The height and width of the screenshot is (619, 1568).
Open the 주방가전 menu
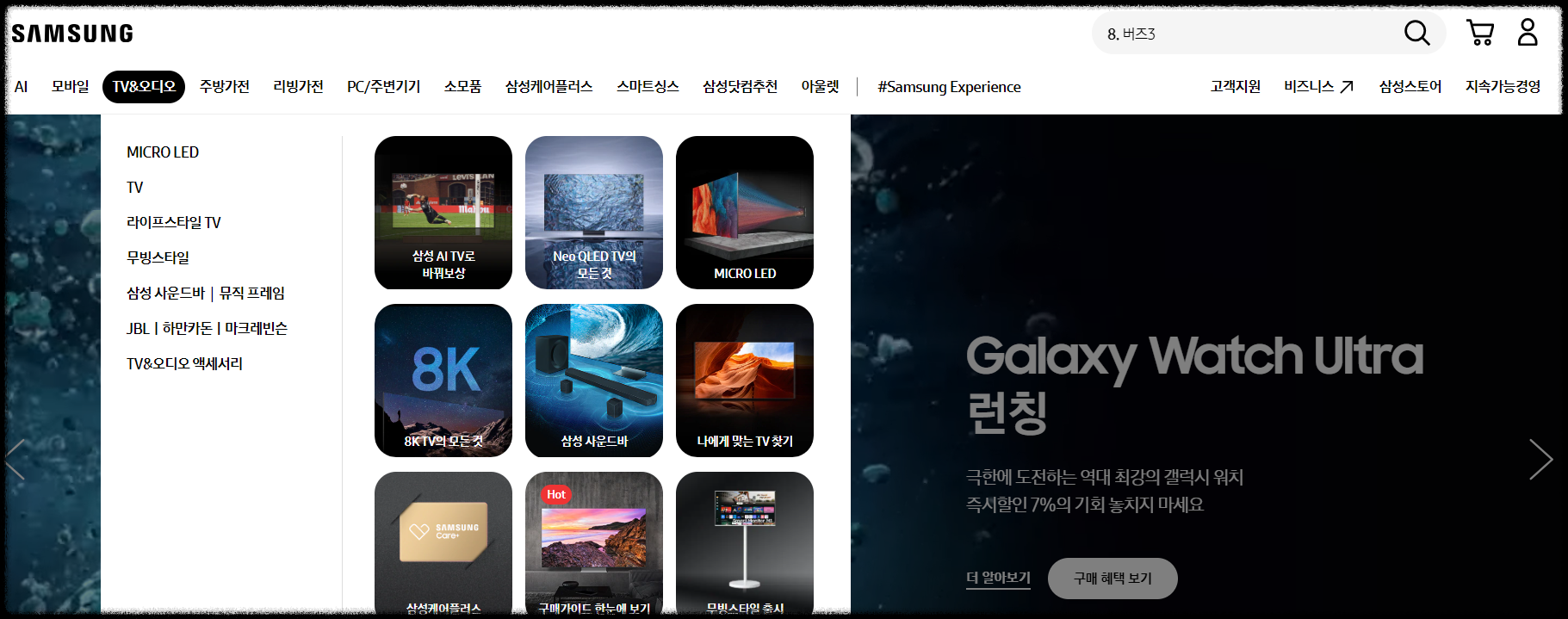pos(225,87)
